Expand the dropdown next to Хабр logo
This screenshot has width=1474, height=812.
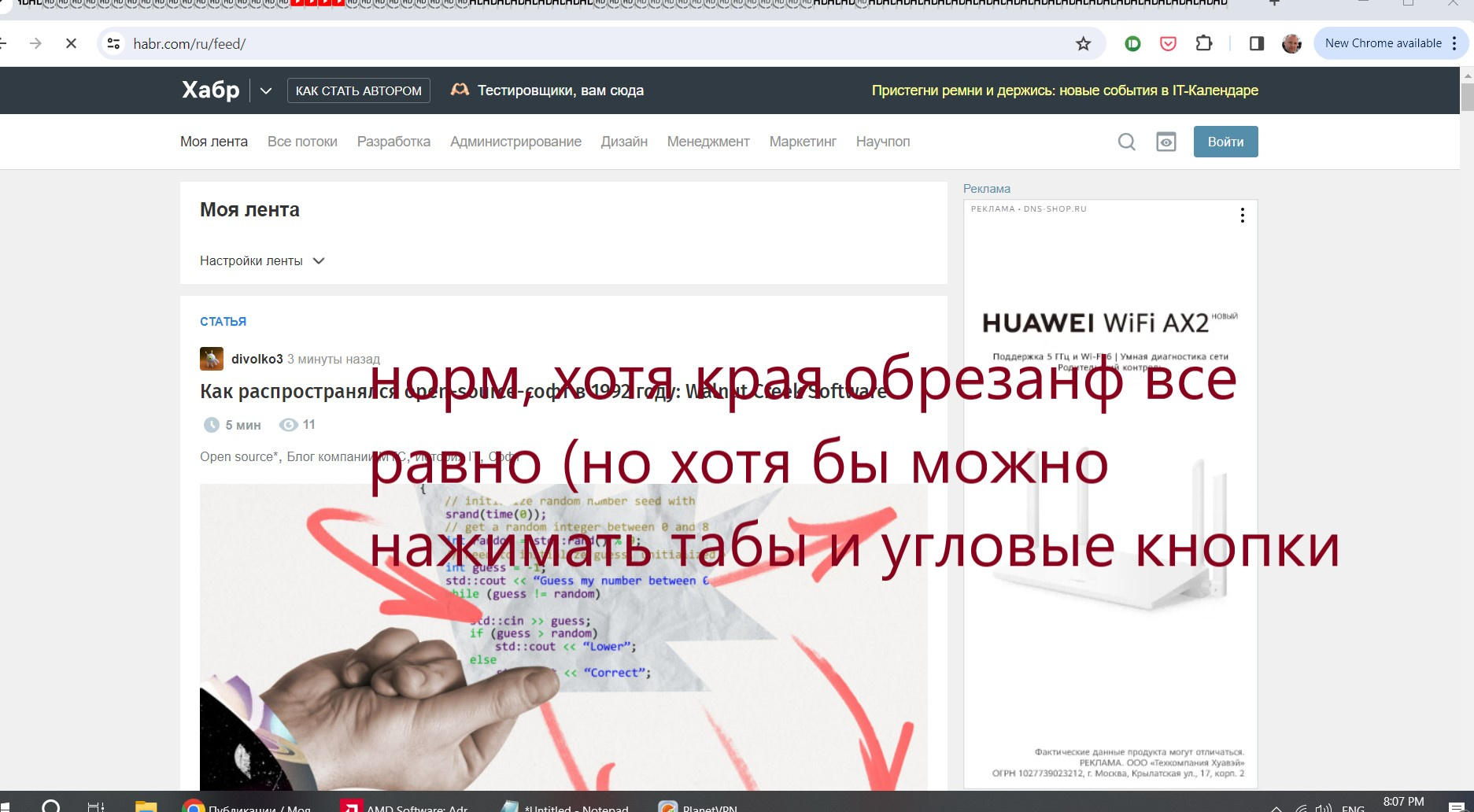tap(266, 90)
